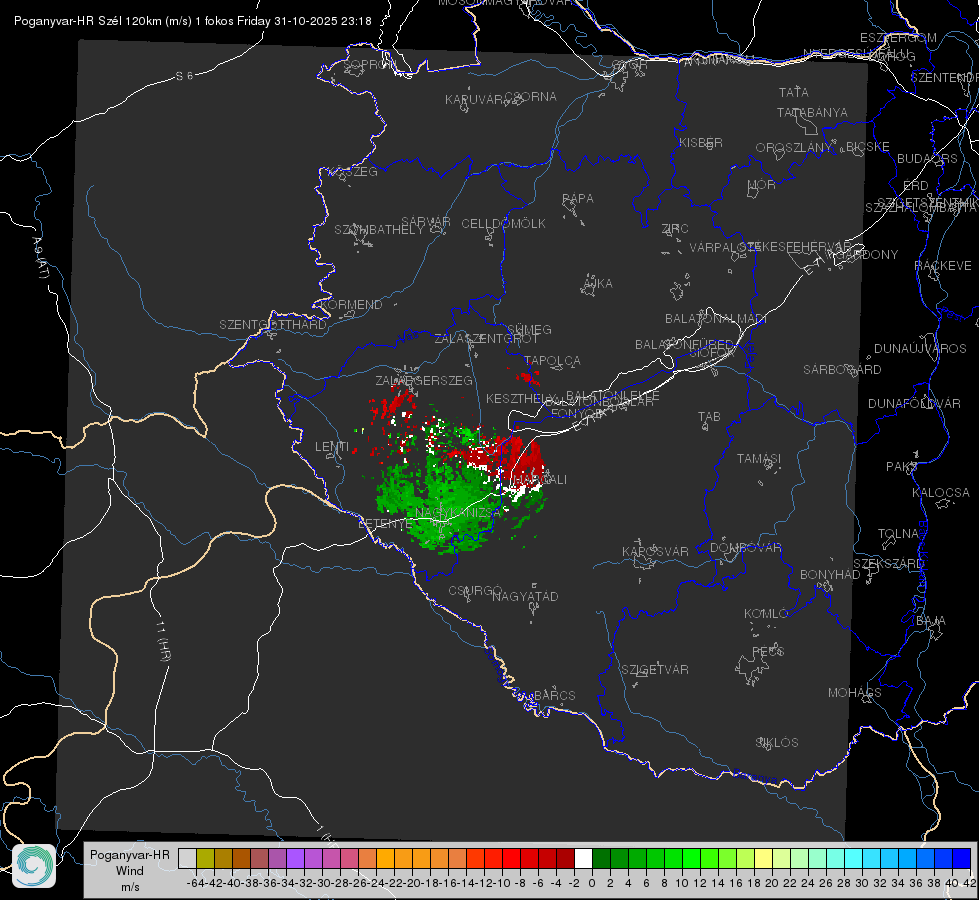Click the swirl logo icon at bottom left
Viewport: 979px width, 900px height.
pos(34,866)
